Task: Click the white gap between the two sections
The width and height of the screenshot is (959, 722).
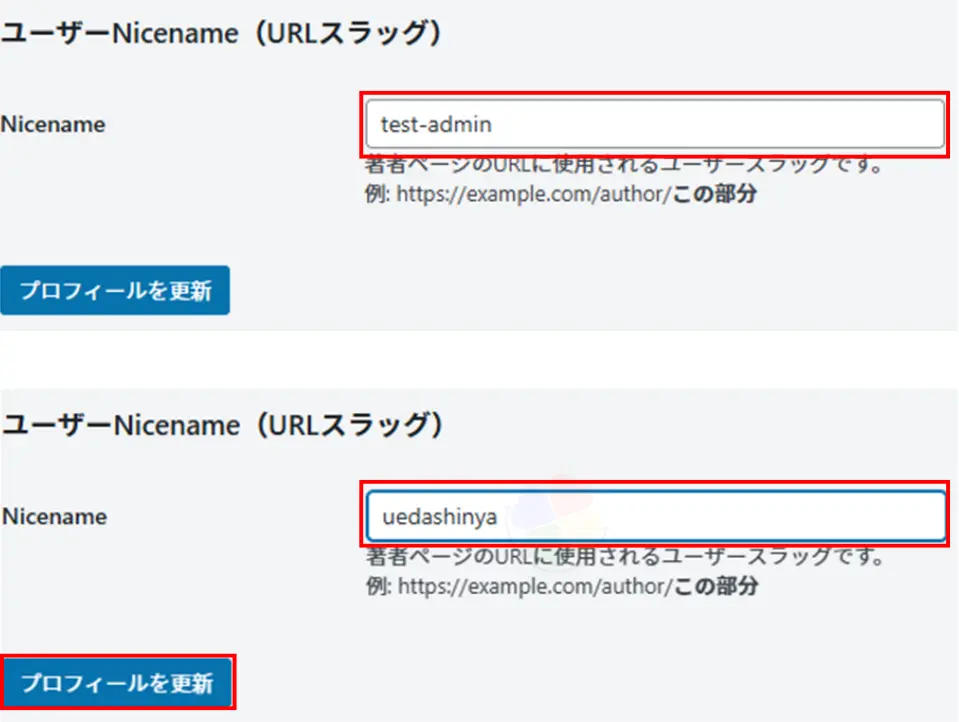Action: 480,360
